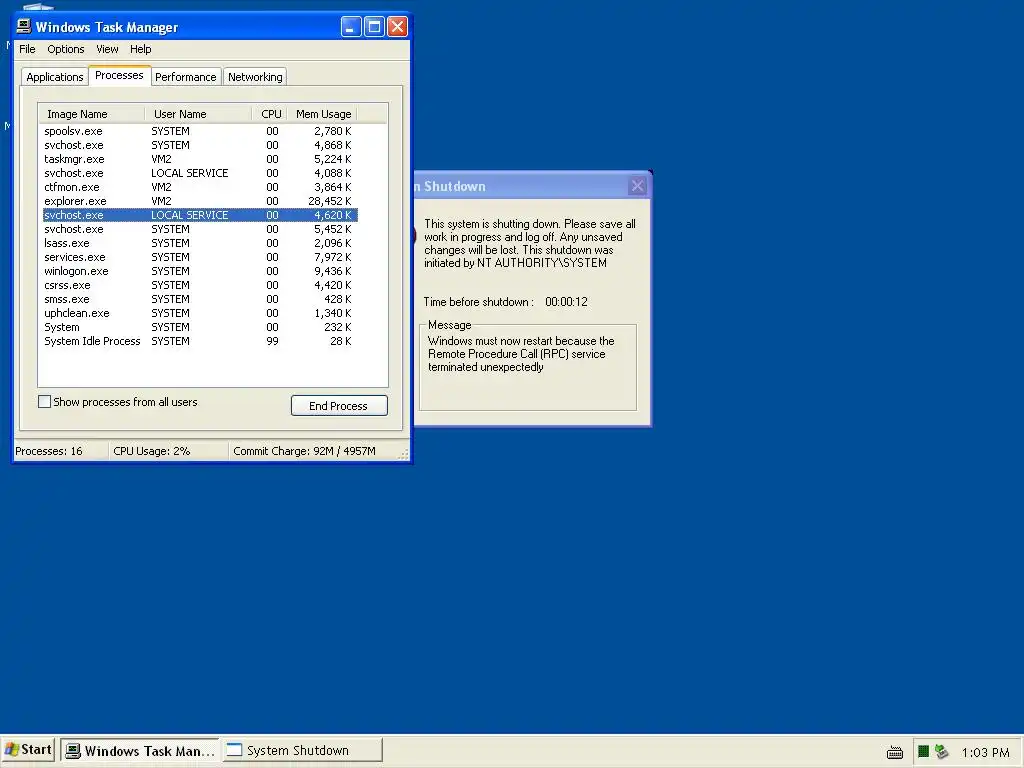Select Windows Task Manager taskbar button
This screenshot has height=768, width=1024.
tap(140, 750)
